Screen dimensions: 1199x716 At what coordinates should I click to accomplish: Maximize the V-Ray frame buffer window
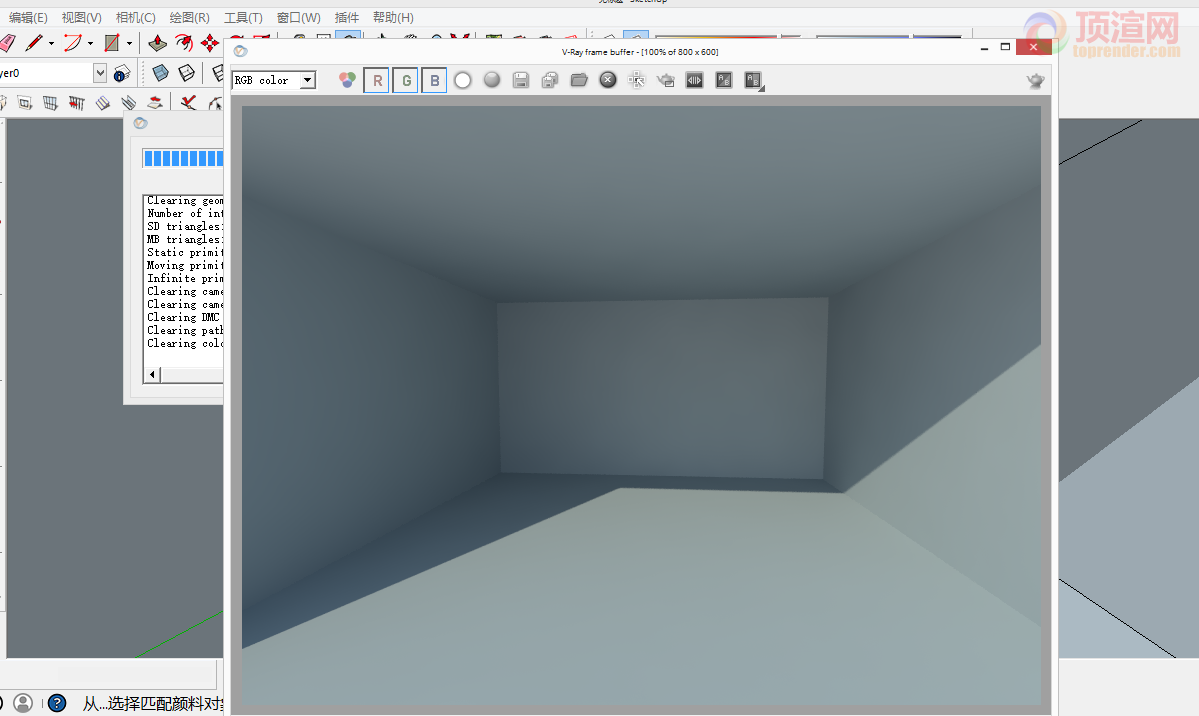point(1006,47)
